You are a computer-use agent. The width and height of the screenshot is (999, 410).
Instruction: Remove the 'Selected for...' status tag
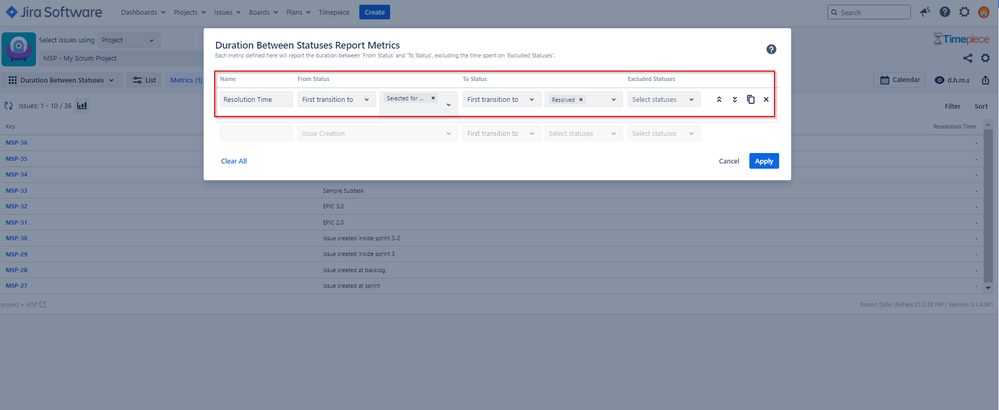[x=433, y=98]
